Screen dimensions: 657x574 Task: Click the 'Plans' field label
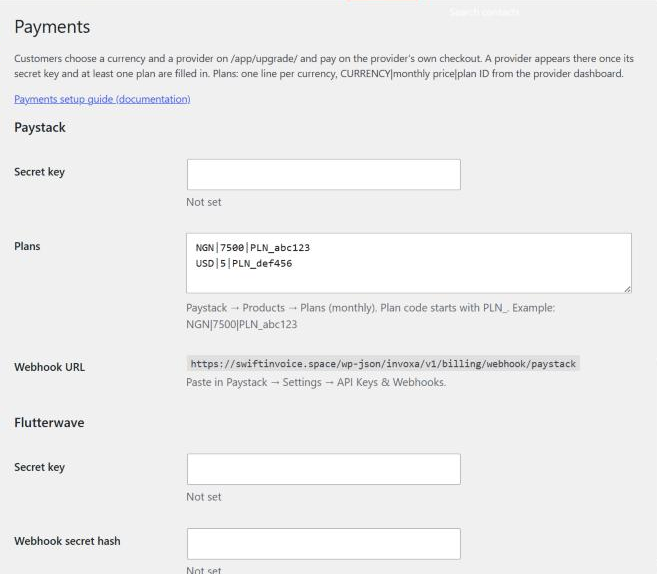coord(27,246)
